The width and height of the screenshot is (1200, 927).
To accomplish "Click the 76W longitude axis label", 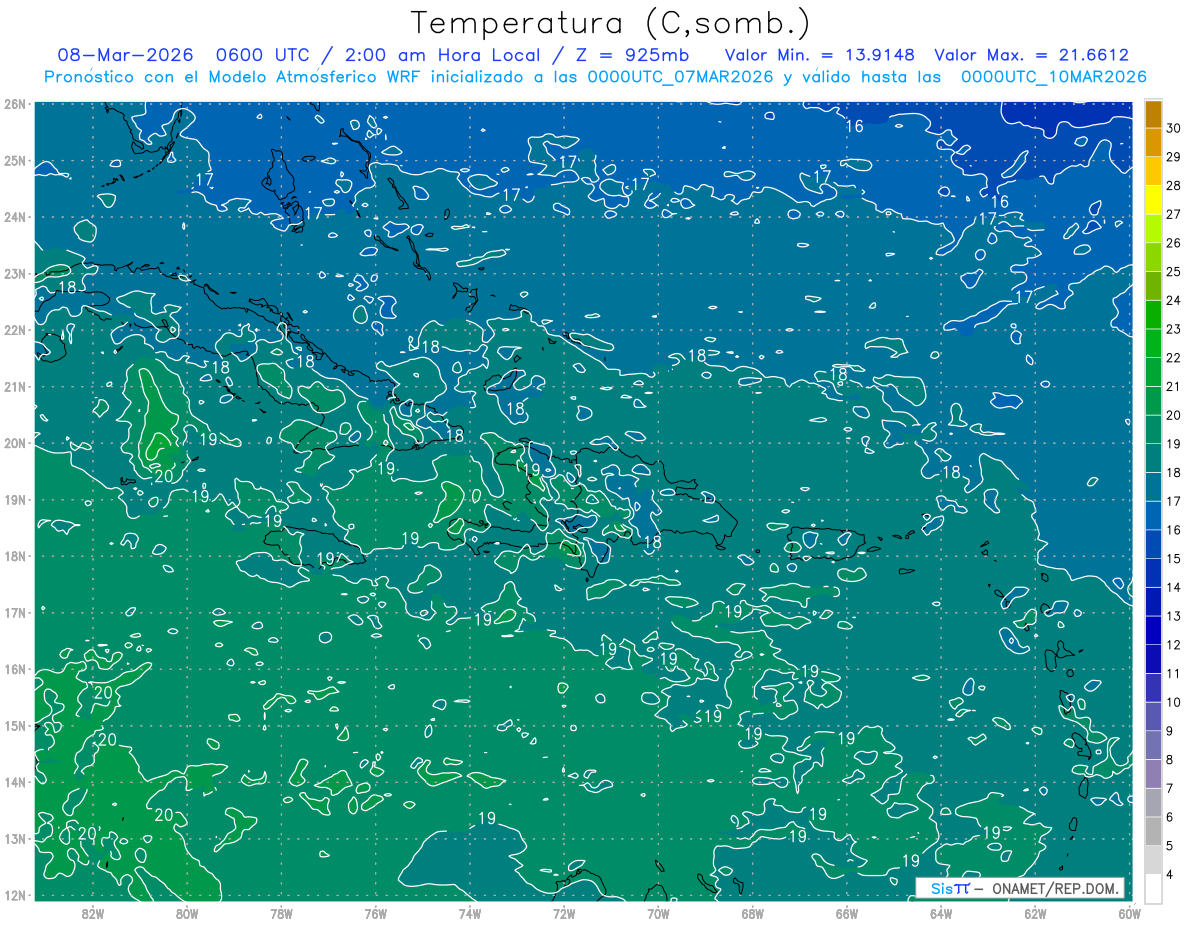I will (376, 912).
